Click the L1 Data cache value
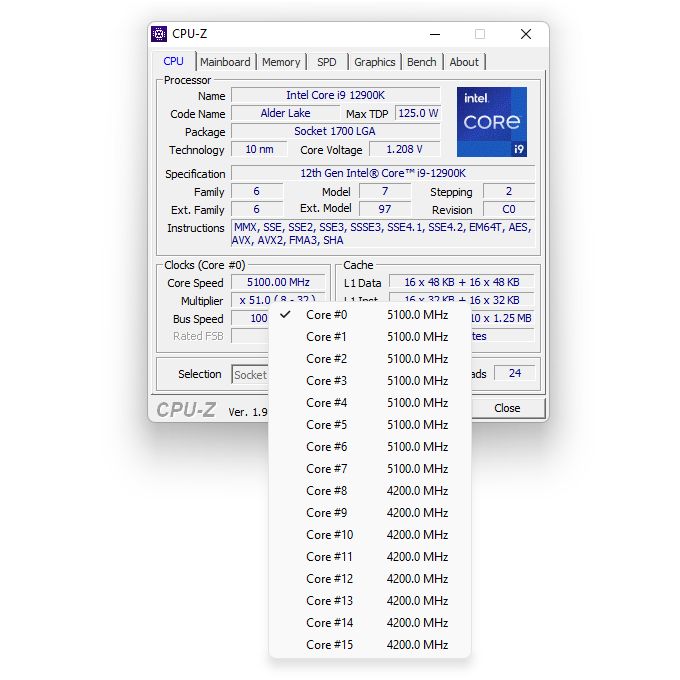This screenshot has height=680, width=680. (x=462, y=282)
